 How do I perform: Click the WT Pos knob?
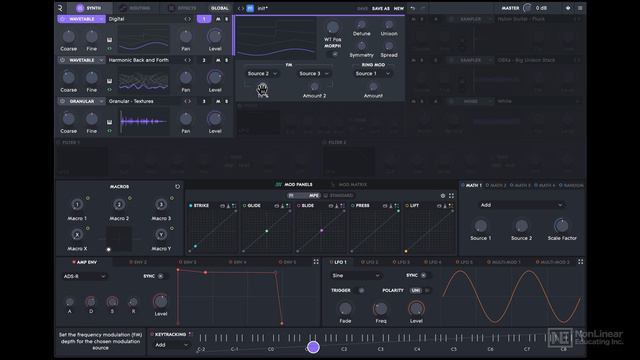(333, 28)
